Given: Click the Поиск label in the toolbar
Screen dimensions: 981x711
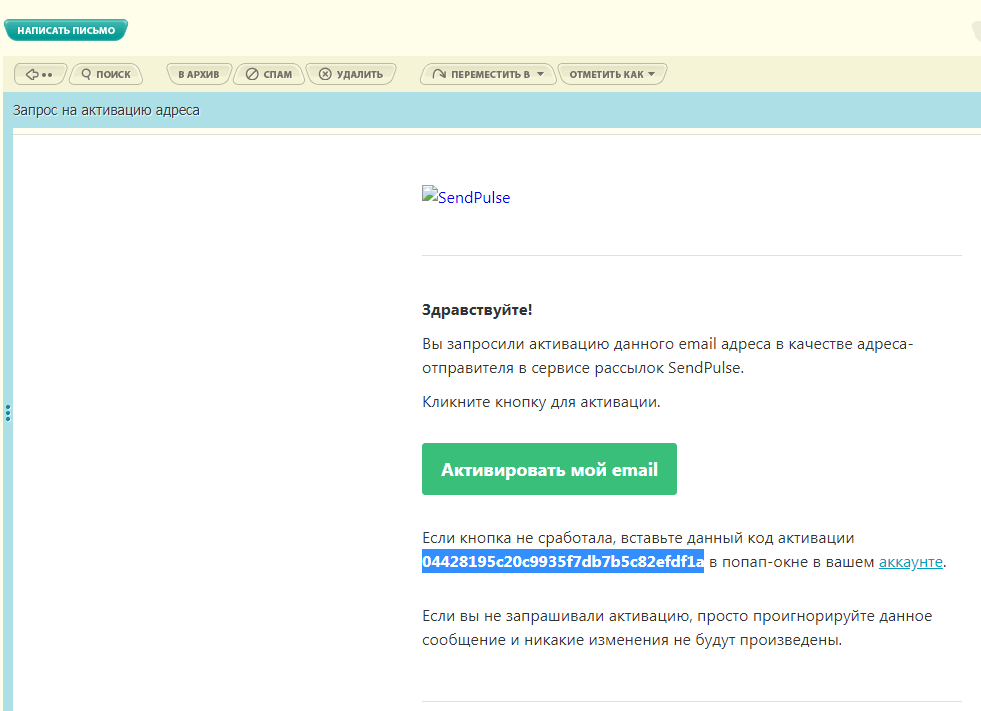Looking at the screenshot, I should tap(113, 74).
